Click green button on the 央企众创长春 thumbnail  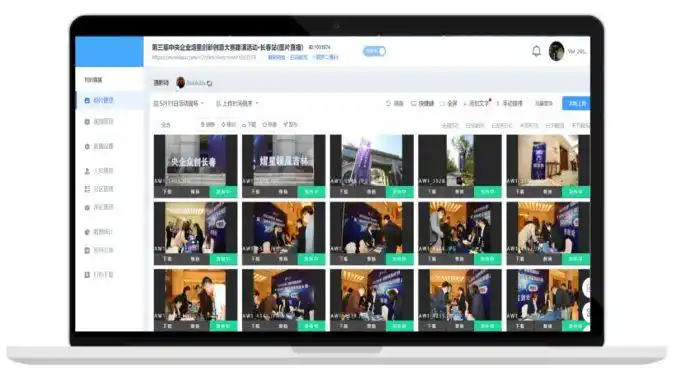point(223,192)
